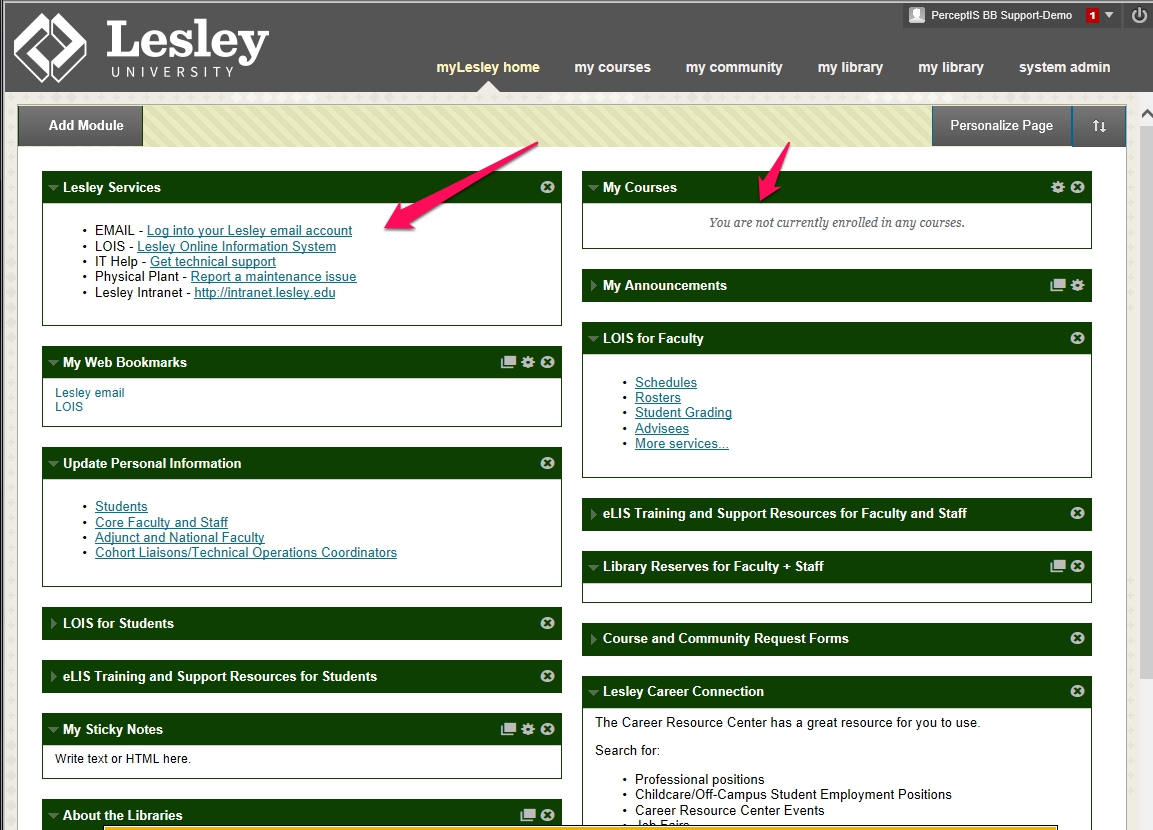
Task: Collapse the Update Personal Information module
Action: pos(53,463)
